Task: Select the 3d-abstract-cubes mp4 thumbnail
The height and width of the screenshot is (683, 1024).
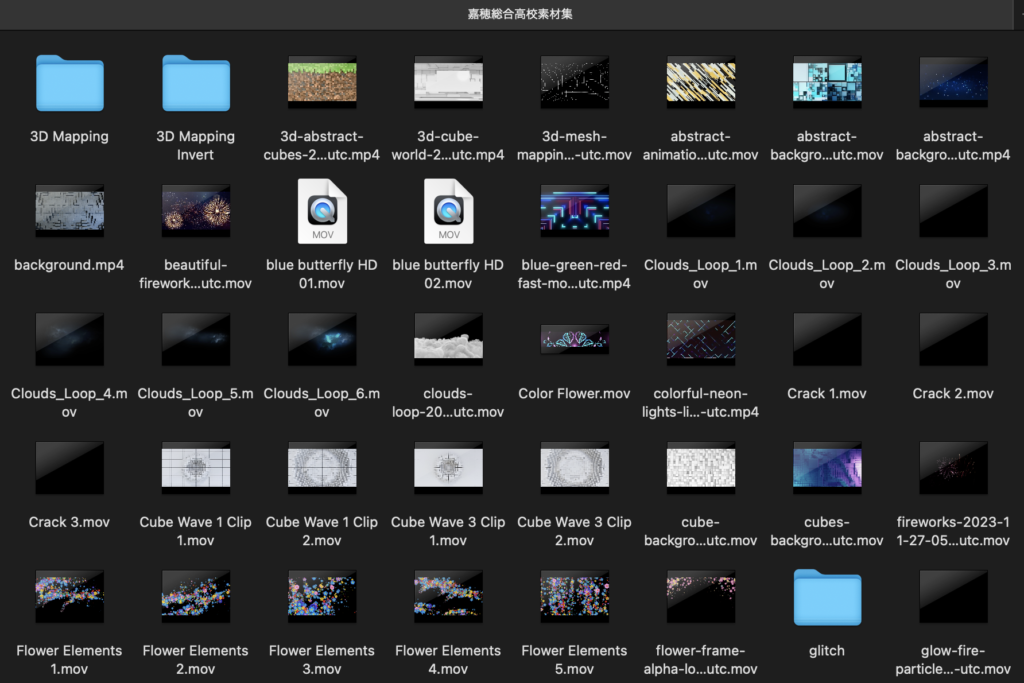Action: point(322,81)
